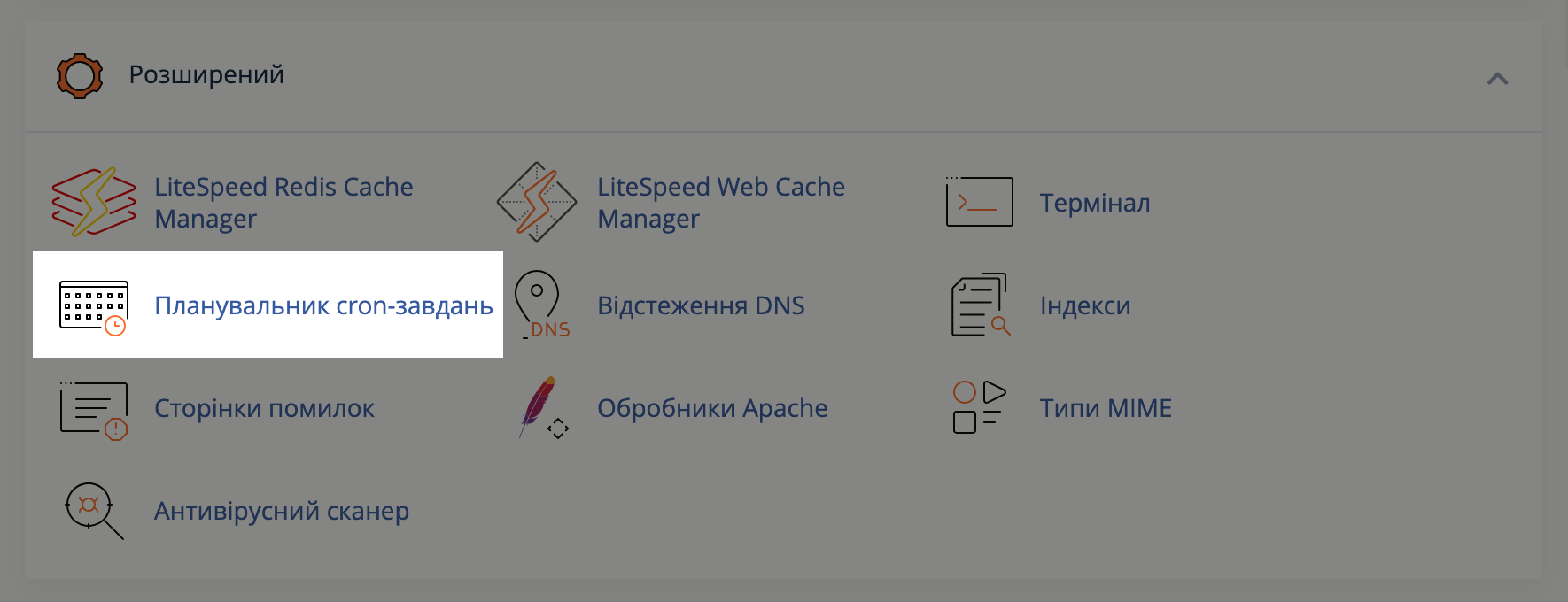Screen dimensions: 1568x602
Task: Click the LiteSpeed Web Cache Manager icon
Action: click(538, 202)
